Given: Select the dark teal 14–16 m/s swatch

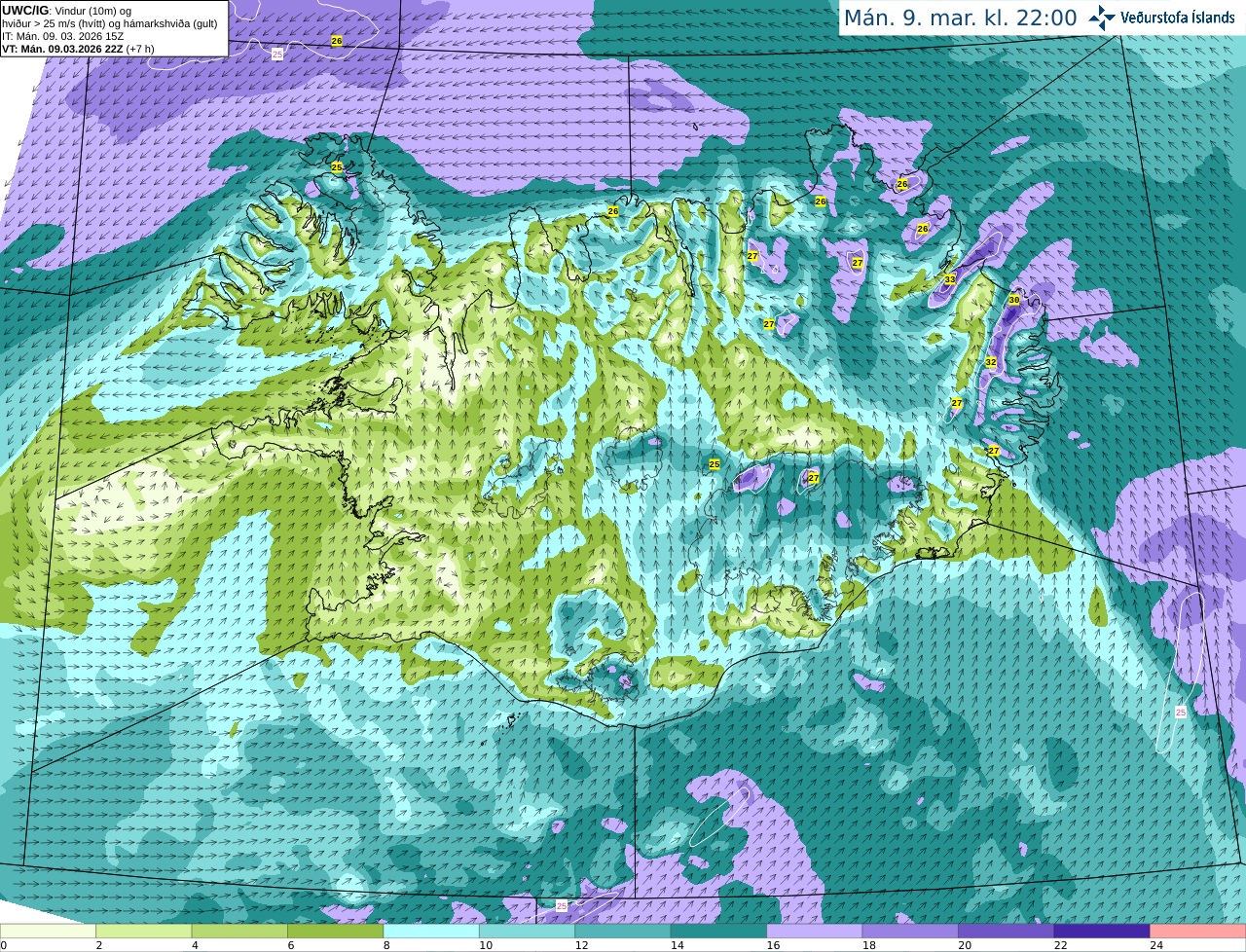Looking at the screenshot, I should pyautogui.click(x=719, y=931).
